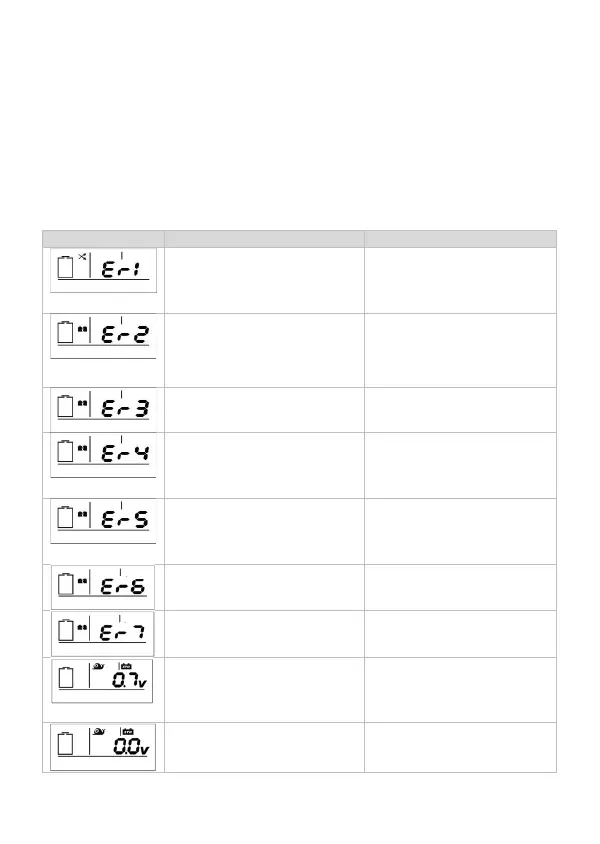Click the snail icon in 0.7v display
Screen dimensions: 600x844
coord(98,666)
